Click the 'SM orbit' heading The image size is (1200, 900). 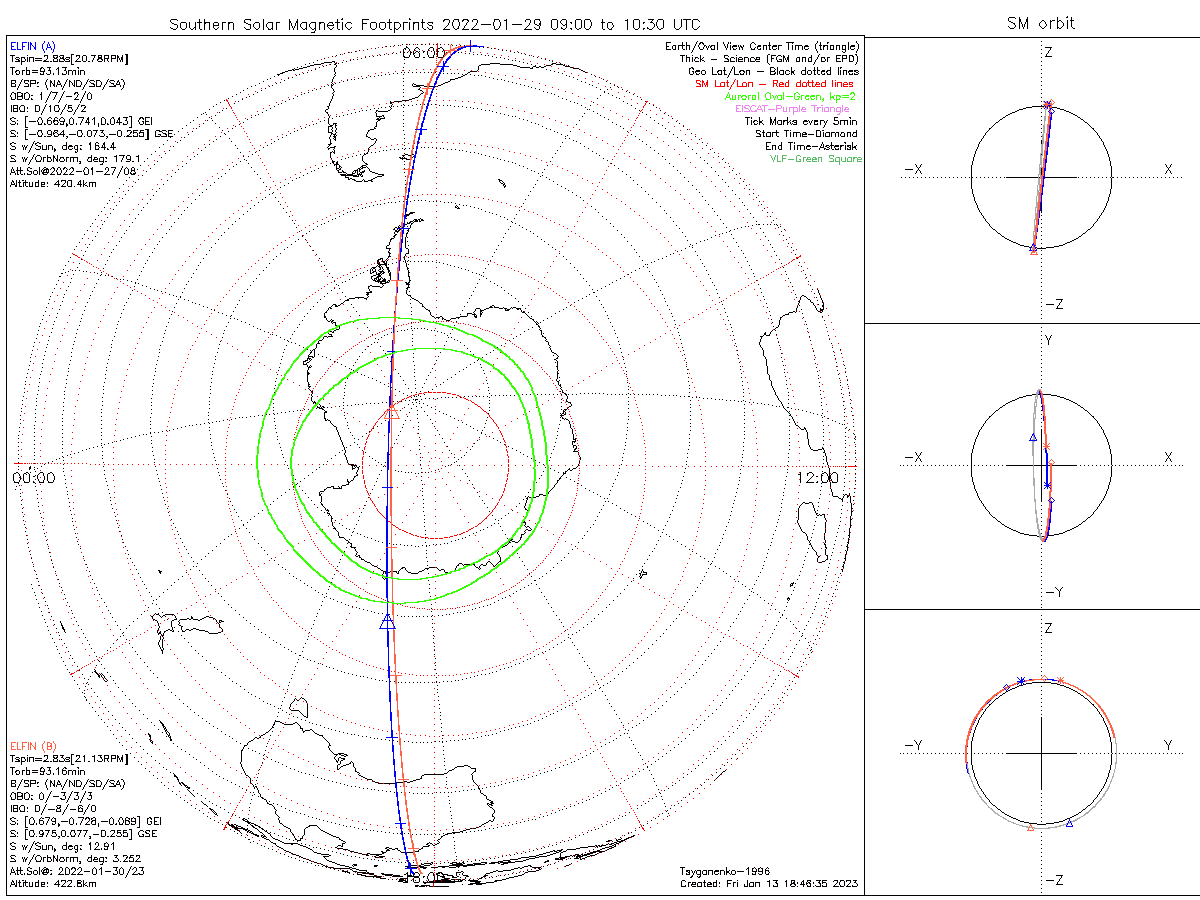coord(1041,24)
